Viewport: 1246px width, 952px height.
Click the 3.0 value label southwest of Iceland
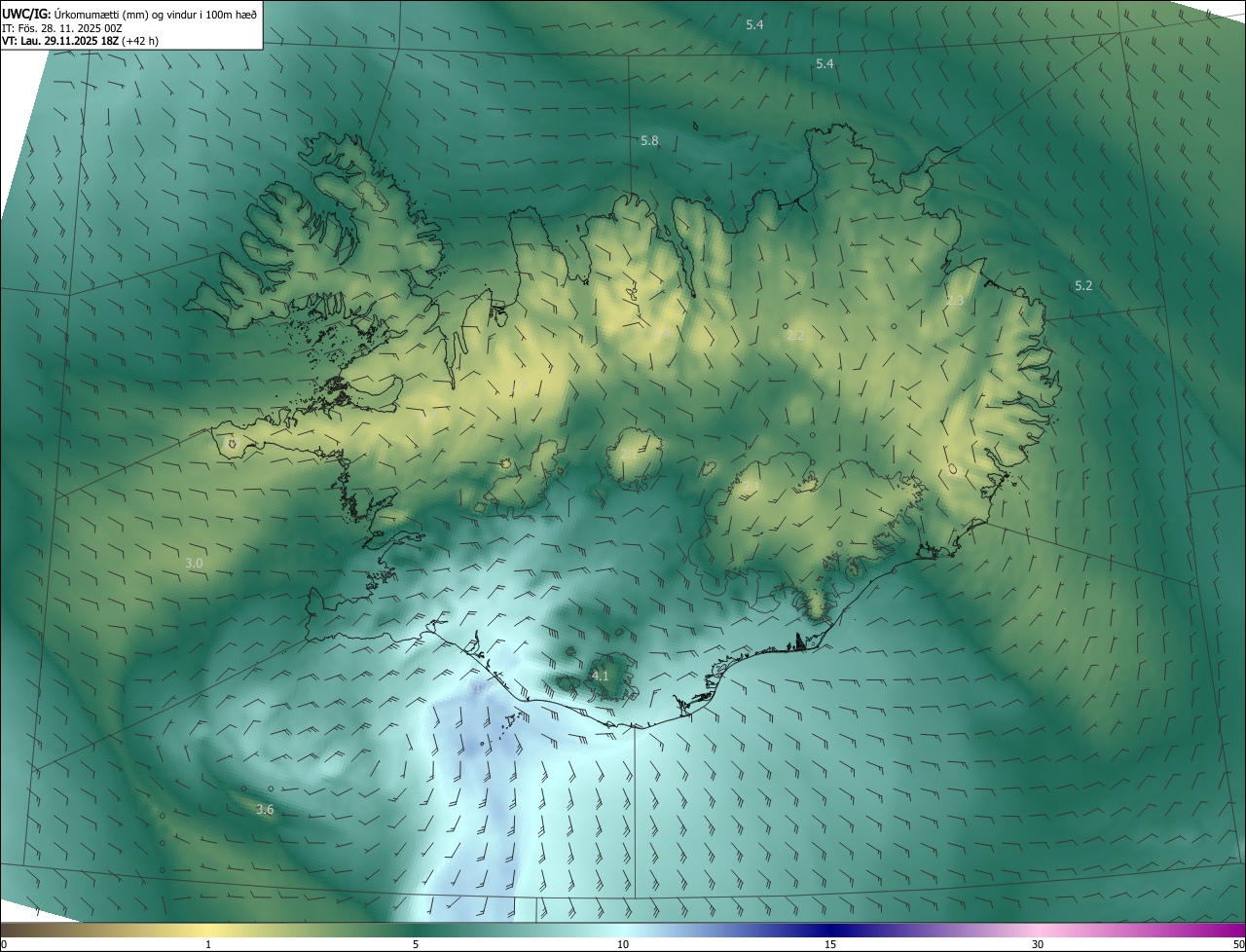pyautogui.click(x=195, y=564)
